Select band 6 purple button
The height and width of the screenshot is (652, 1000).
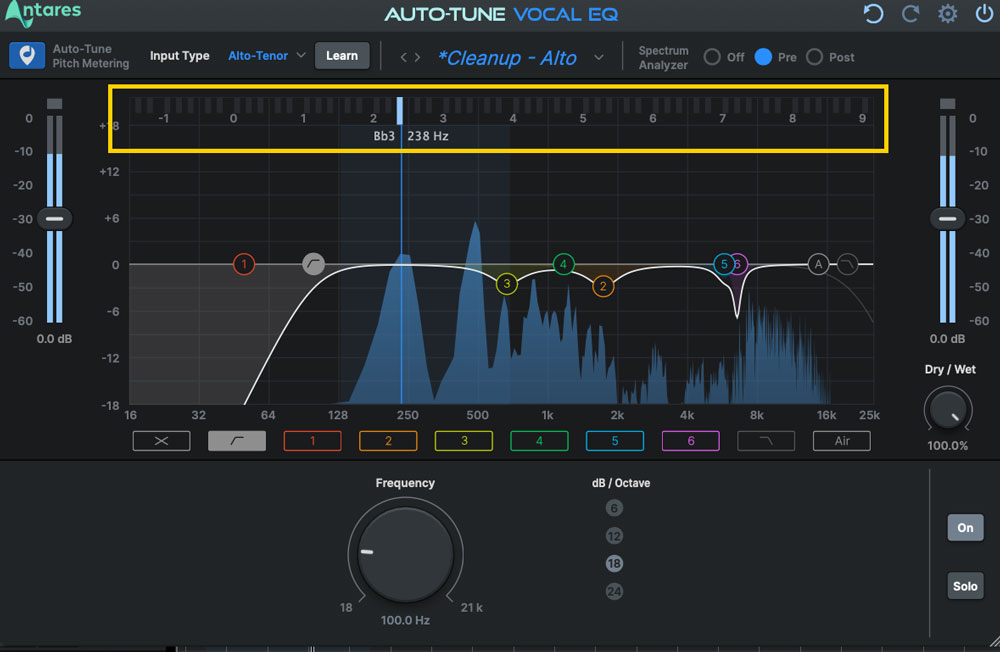[x=691, y=441]
